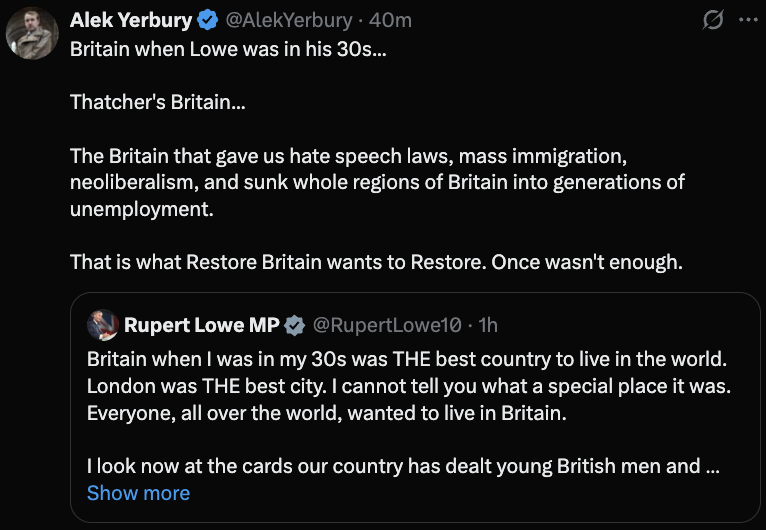
Task: Click the Rupert Lowe MP display name
Action: pyautogui.click(x=201, y=324)
